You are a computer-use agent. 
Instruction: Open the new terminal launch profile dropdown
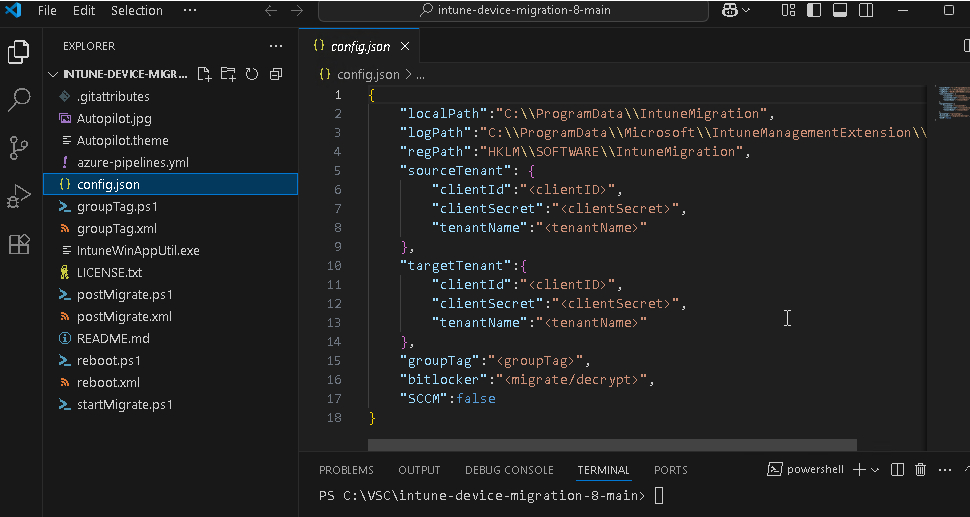coord(875,470)
